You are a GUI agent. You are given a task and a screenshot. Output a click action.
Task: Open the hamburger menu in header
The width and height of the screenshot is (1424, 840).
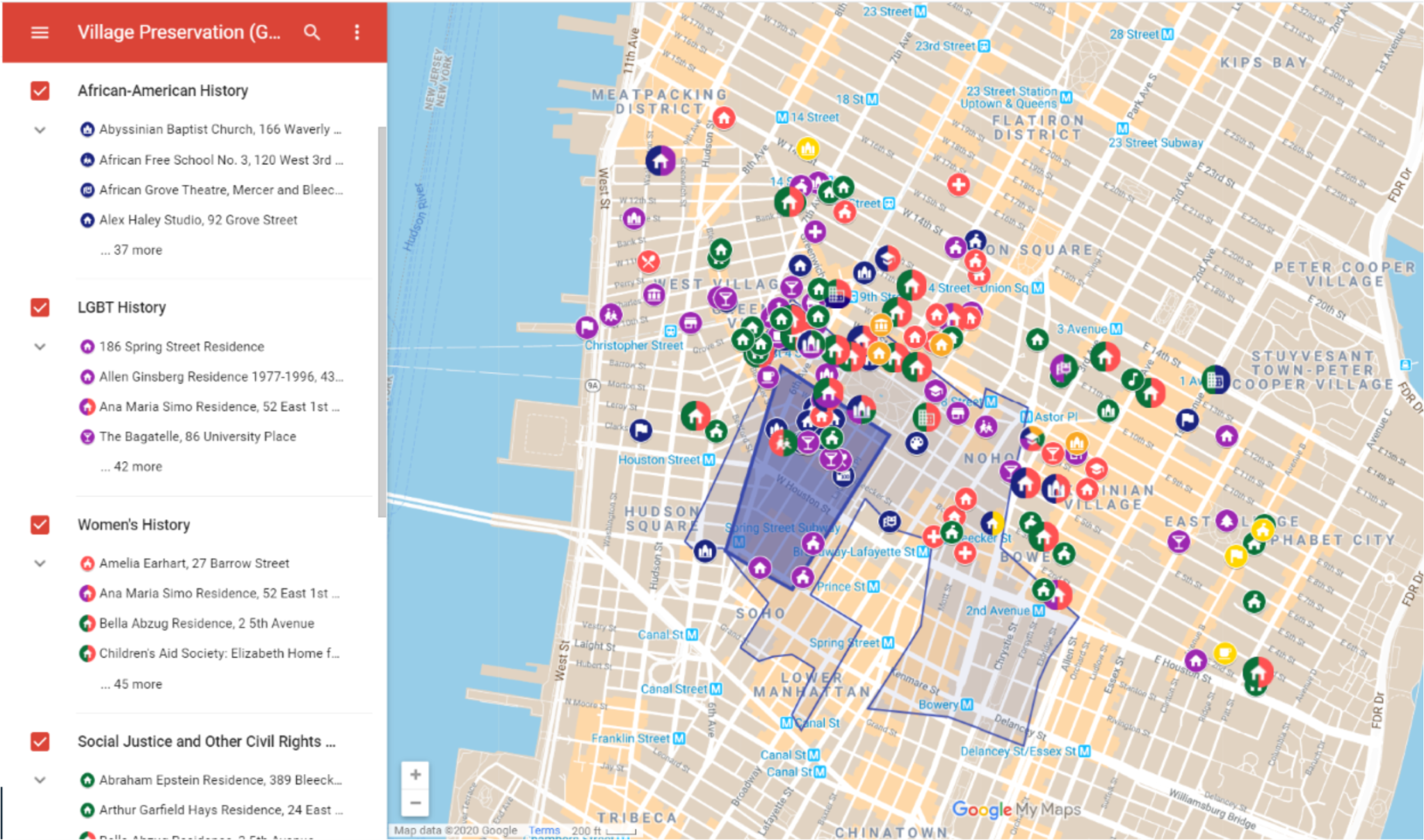point(40,33)
